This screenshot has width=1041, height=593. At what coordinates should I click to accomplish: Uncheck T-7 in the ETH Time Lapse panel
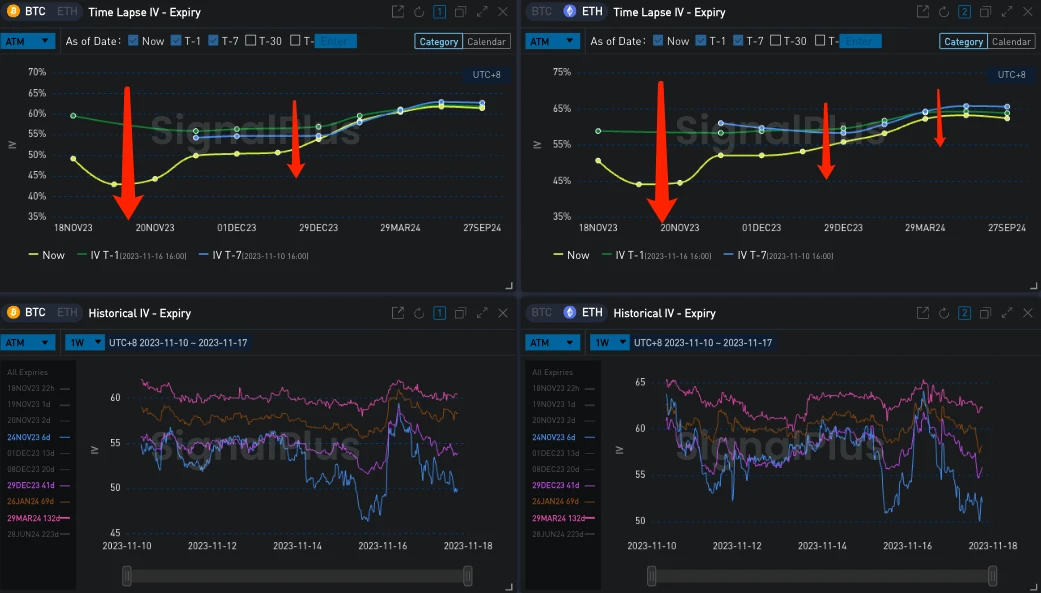click(739, 41)
